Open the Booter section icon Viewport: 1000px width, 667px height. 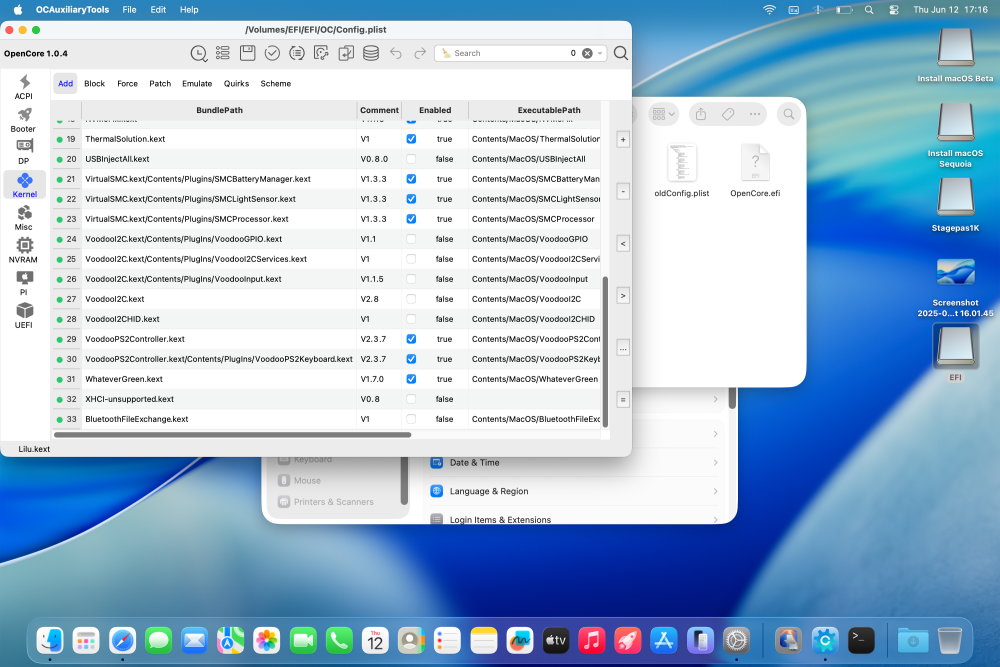coord(24,120)
